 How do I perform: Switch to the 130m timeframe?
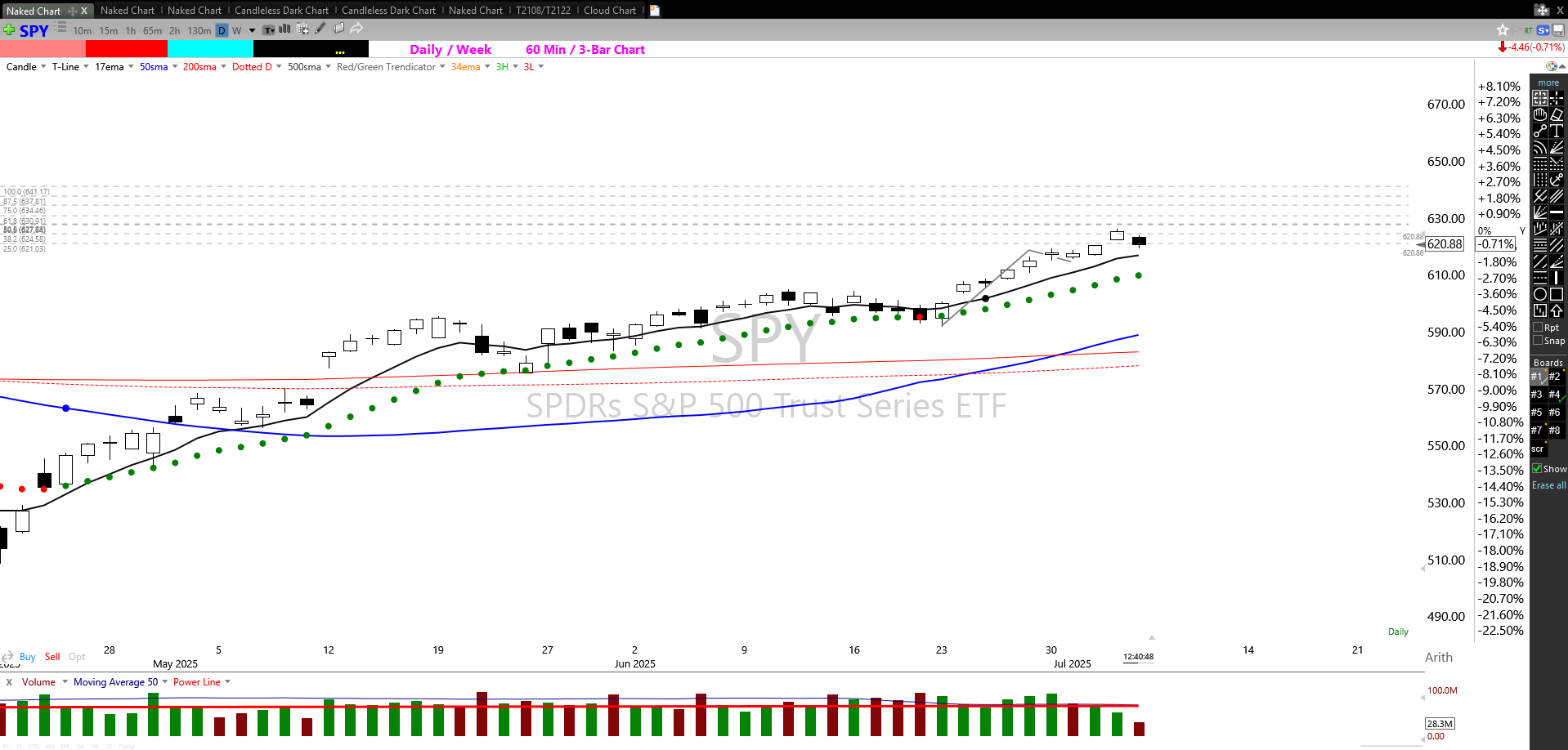(199, 30)
